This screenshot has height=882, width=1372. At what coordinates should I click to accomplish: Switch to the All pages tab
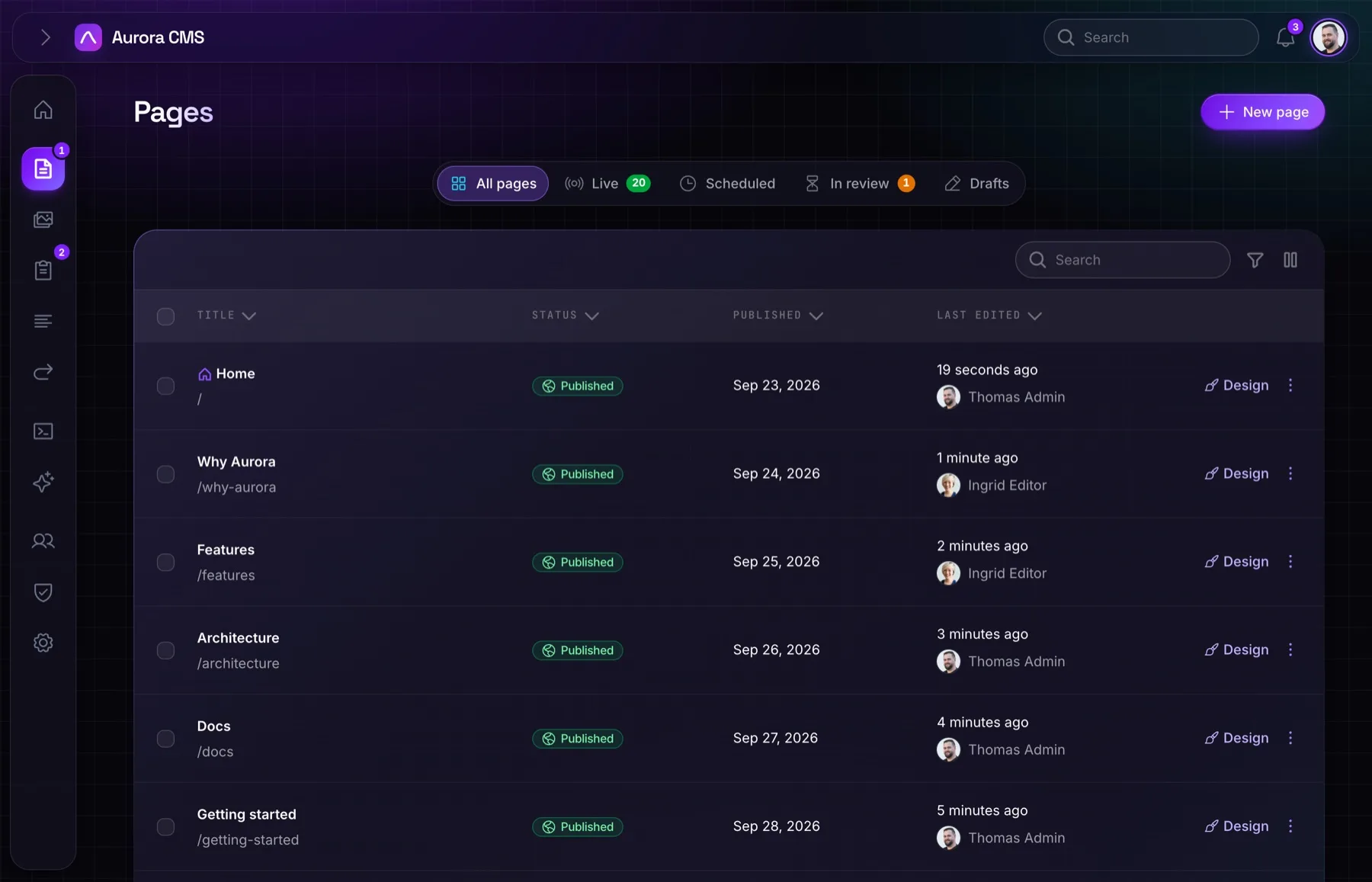click(x=493, y=184)
